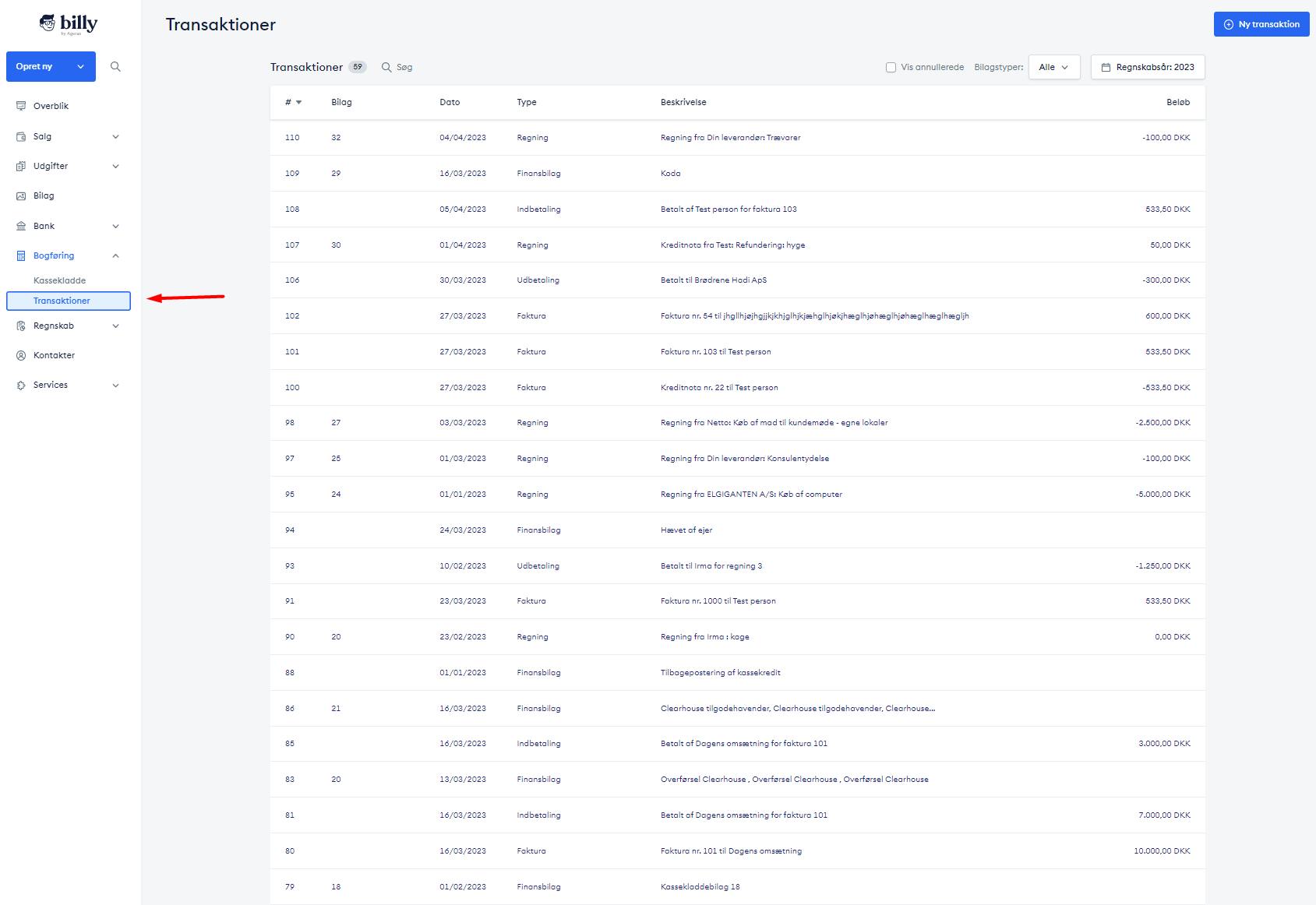The image size is (1316, 905).
Task: Click the Services puzzle icon
Action: tap(21, 385)
